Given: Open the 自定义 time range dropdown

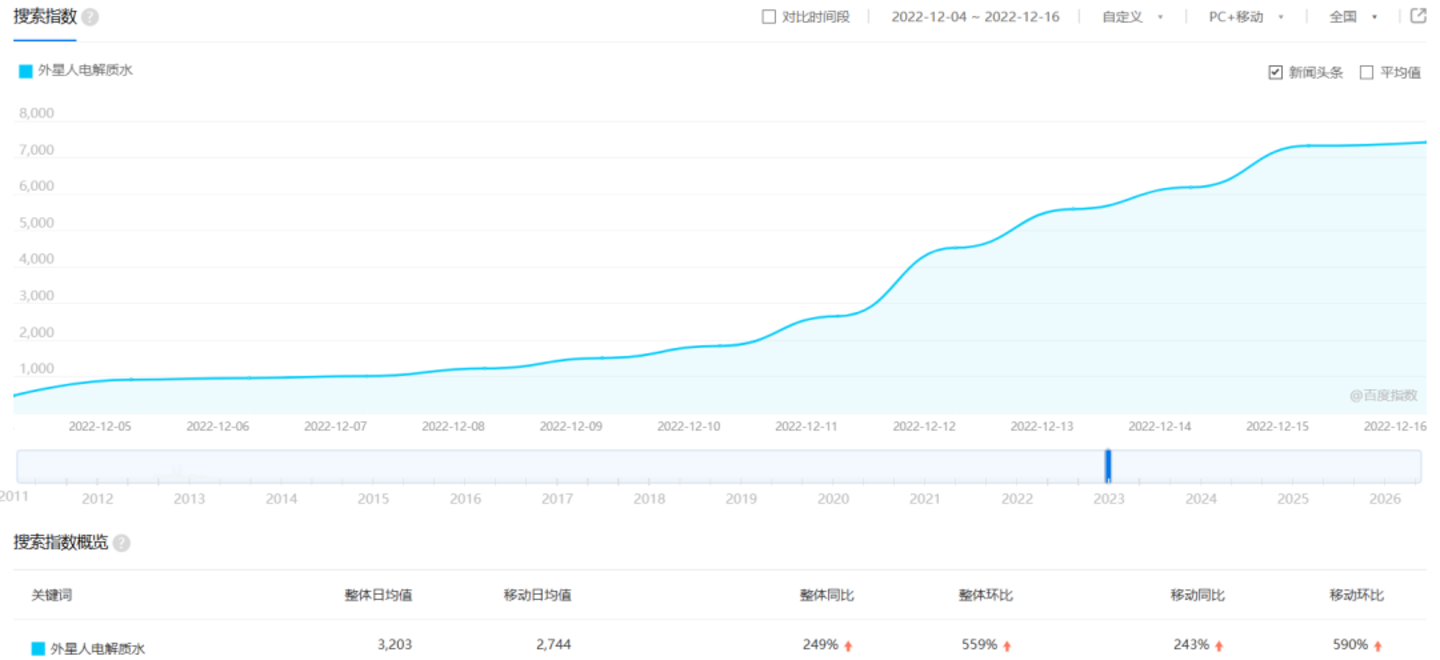Looking at the screenshot, I should 1132,17.
